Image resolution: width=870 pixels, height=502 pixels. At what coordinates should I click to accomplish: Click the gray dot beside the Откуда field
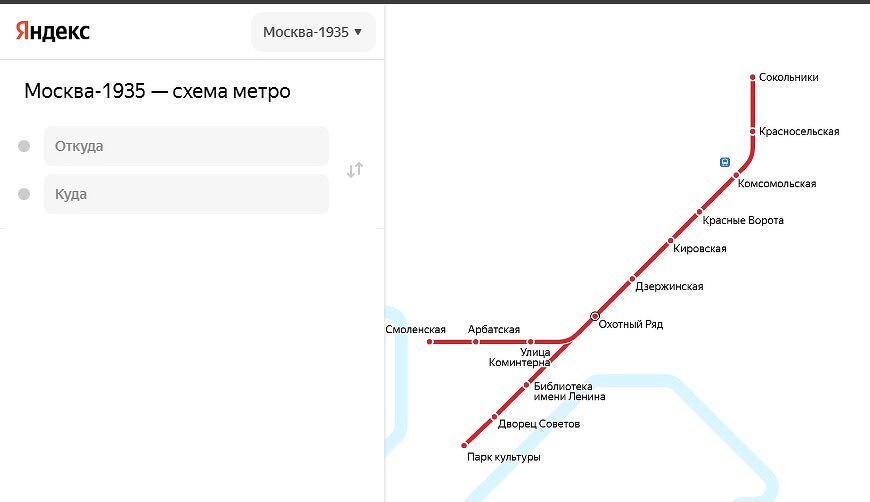tap(24, 146)
